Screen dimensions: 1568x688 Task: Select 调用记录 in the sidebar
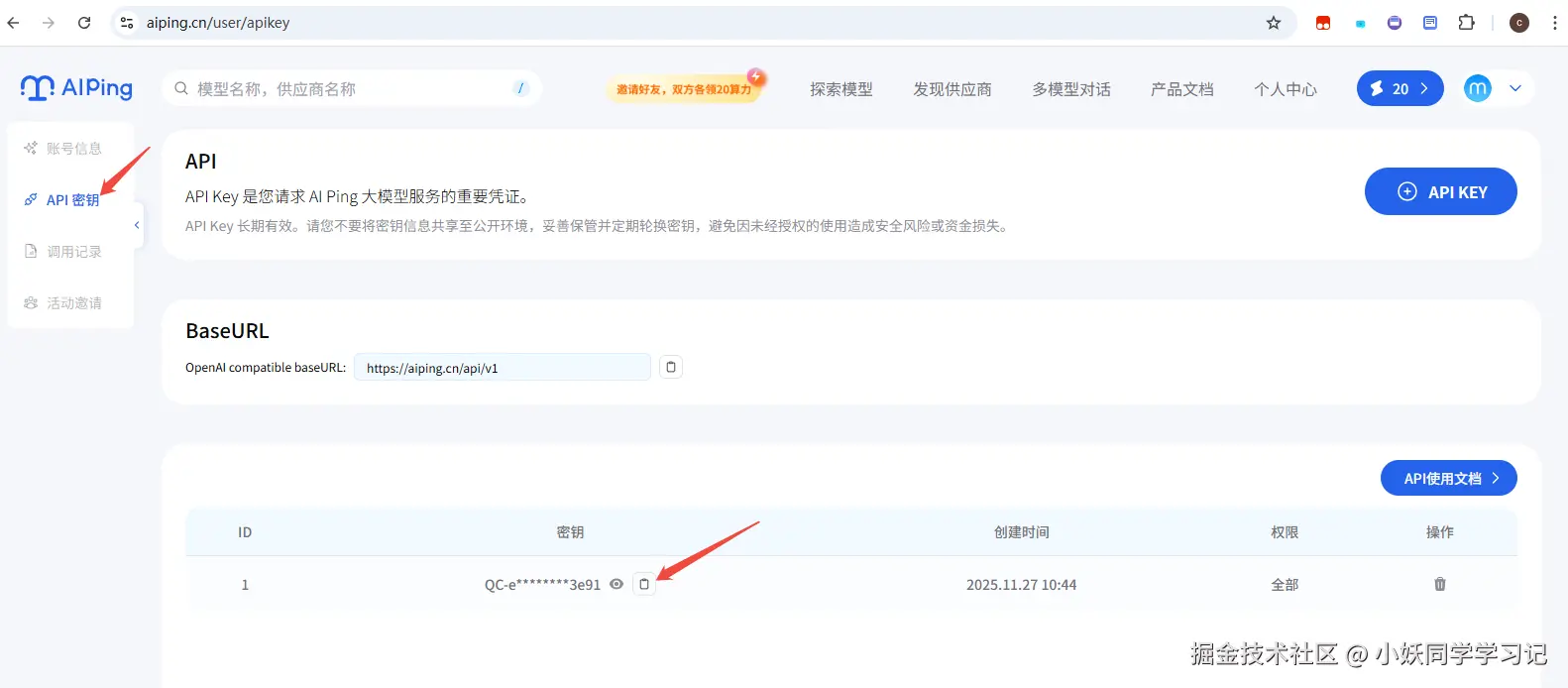tap(63, 252)
